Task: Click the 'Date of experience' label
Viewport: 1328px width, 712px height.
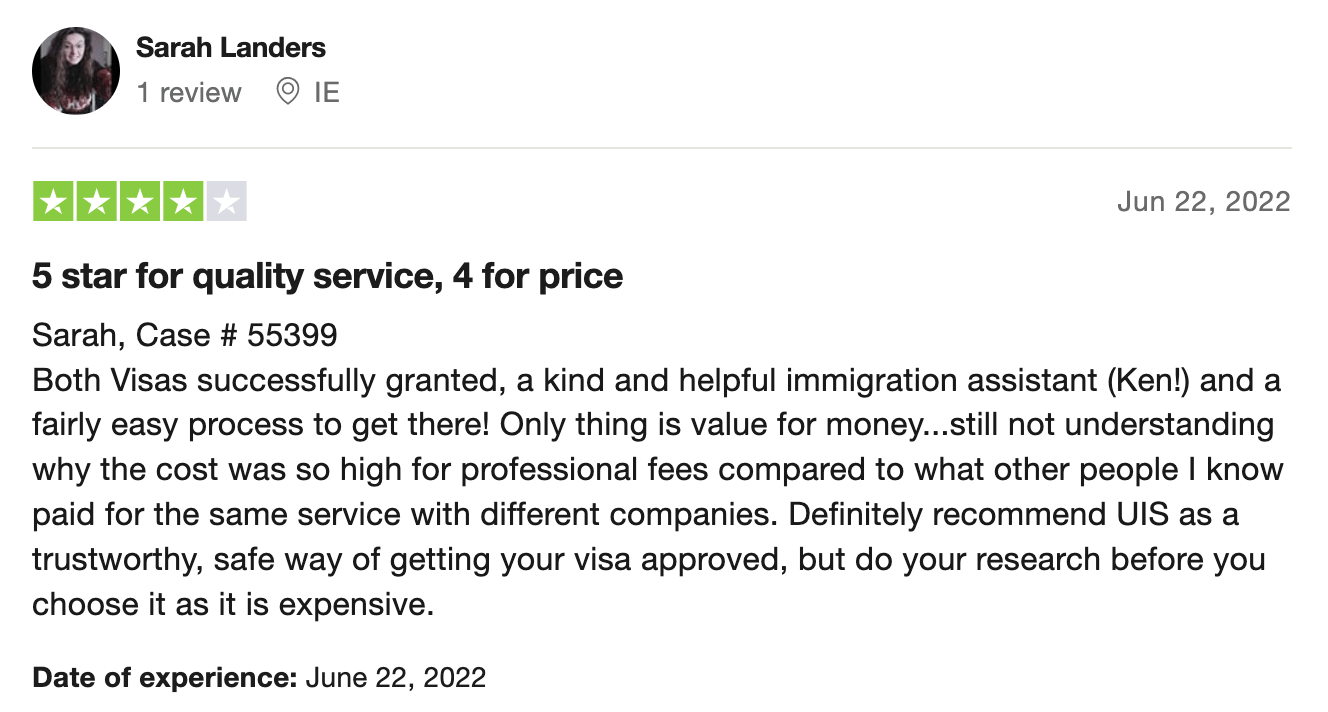Action: pos(165,678)
